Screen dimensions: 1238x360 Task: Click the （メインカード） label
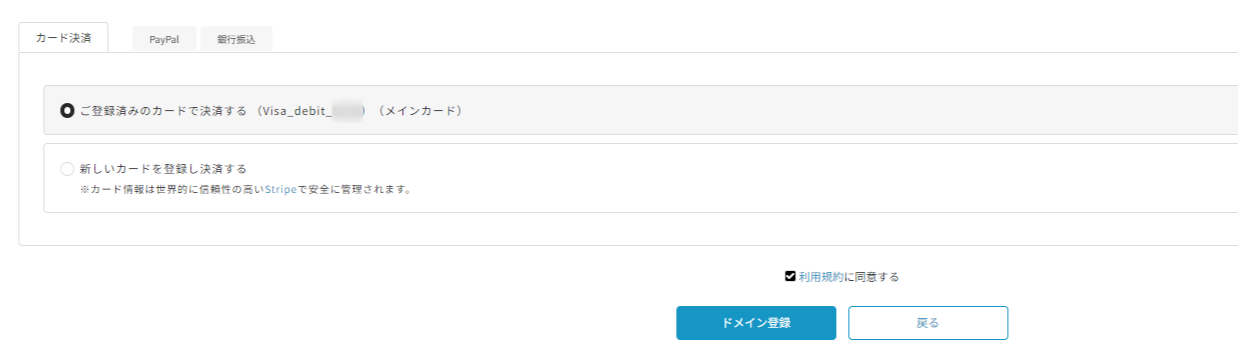pos(420,111)
